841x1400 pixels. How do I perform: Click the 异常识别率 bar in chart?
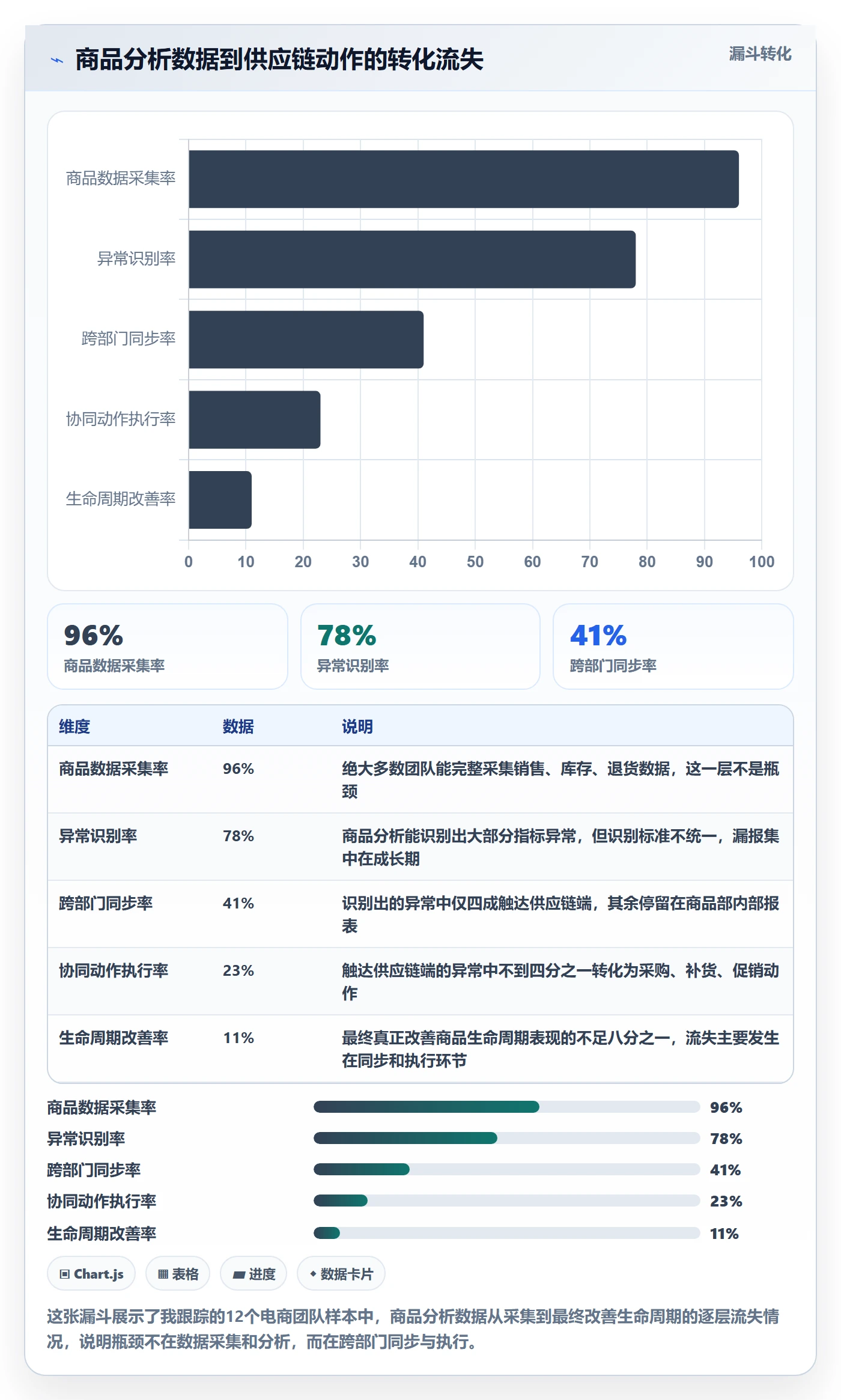coord(412,260)
